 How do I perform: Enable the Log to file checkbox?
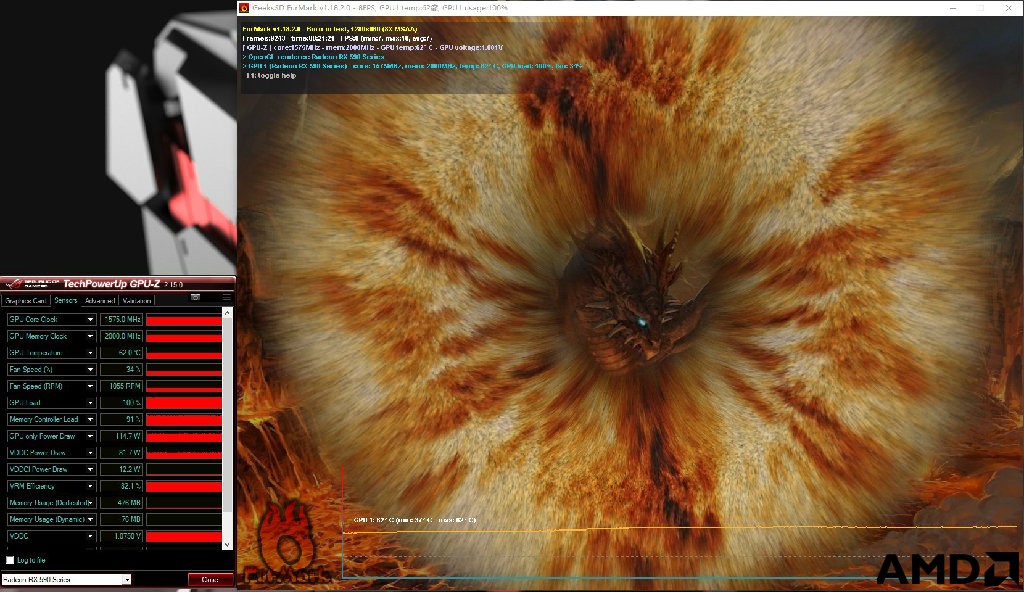[10, 560]
